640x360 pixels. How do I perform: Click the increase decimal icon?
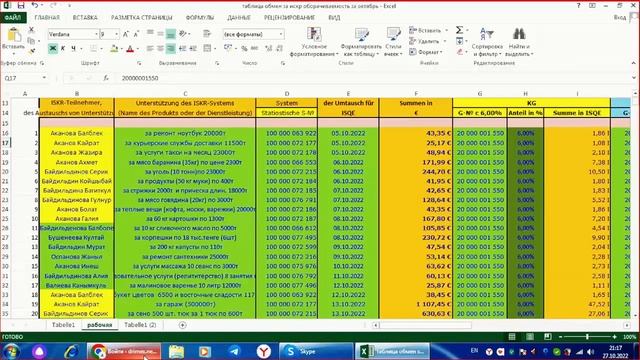click(268, 49)
